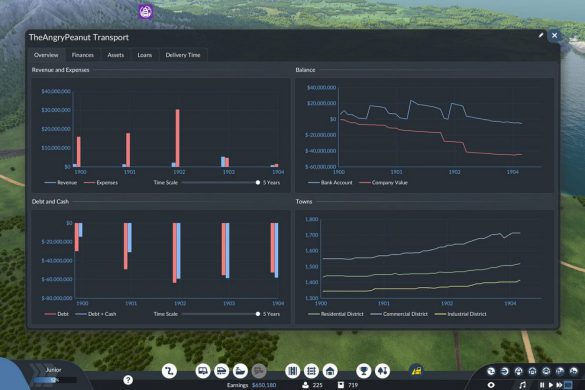Click the 1902 expenses bar in Revenue chart
Screen dimensions: 585x390
click(178, 138)
